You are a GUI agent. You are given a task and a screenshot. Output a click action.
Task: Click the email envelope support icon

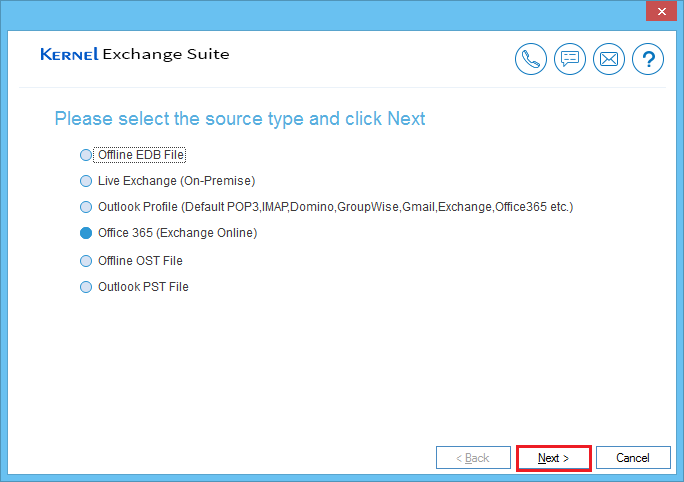609,59
